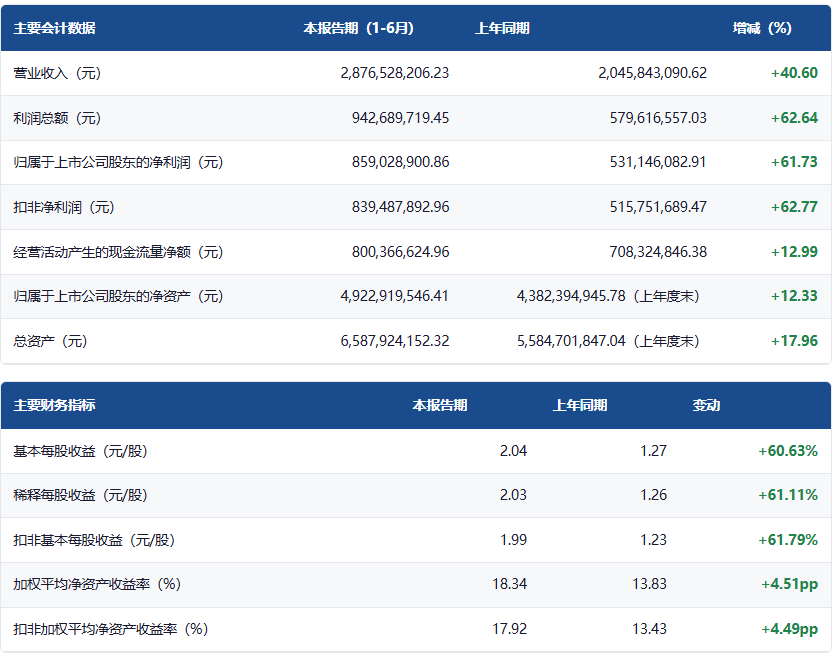
Task: Select the +12.33 change value
Action: 794,296
